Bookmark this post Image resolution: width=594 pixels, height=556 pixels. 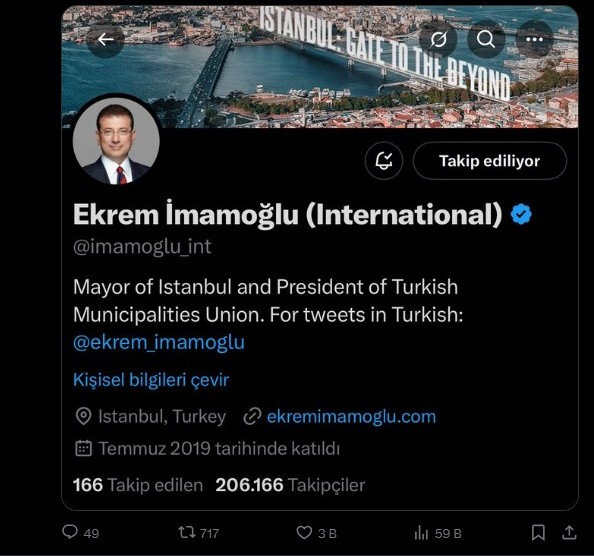click(x=538, y=533)
